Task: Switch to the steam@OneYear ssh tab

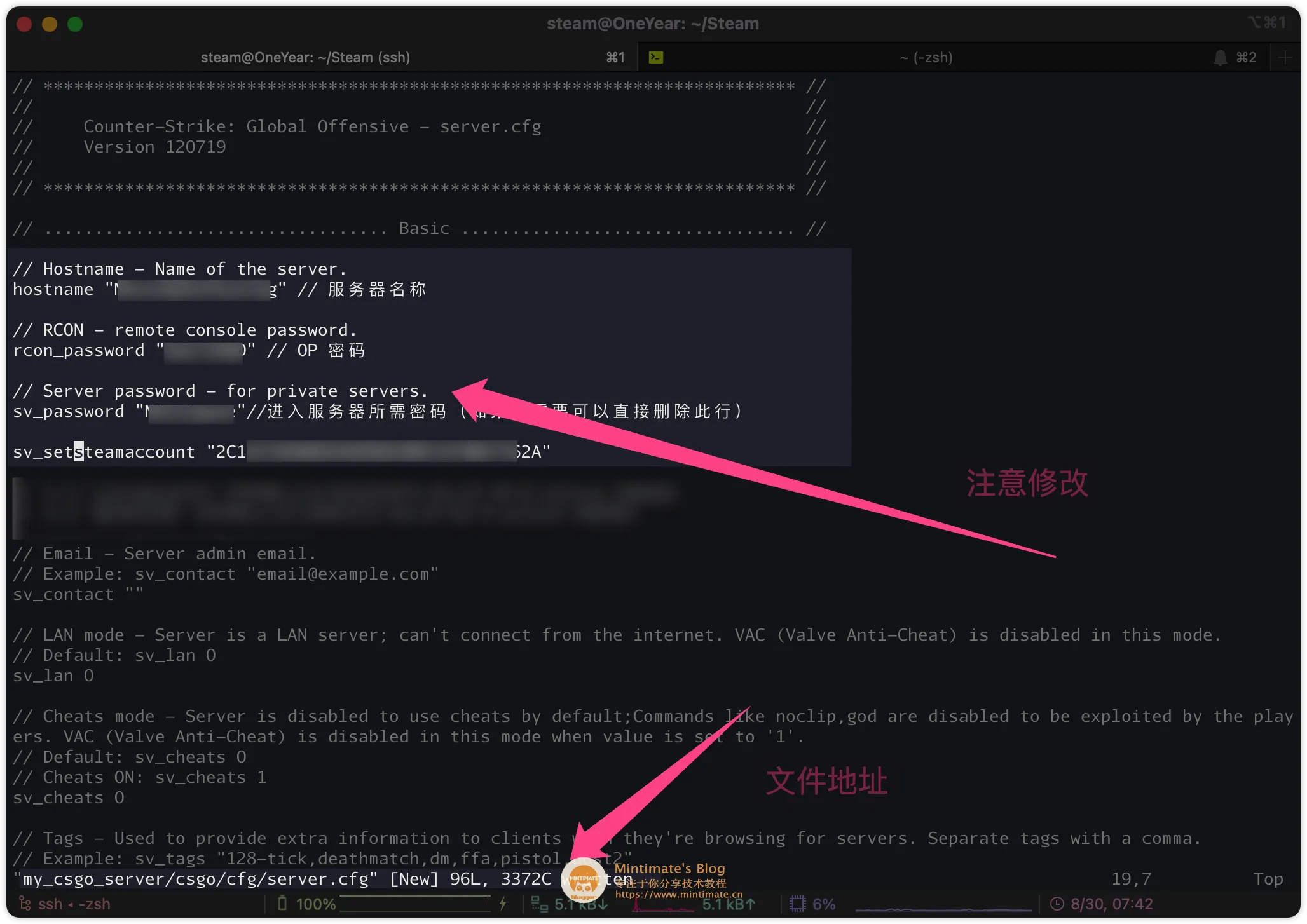Action: pyautogui.click(x=305, y=58)
